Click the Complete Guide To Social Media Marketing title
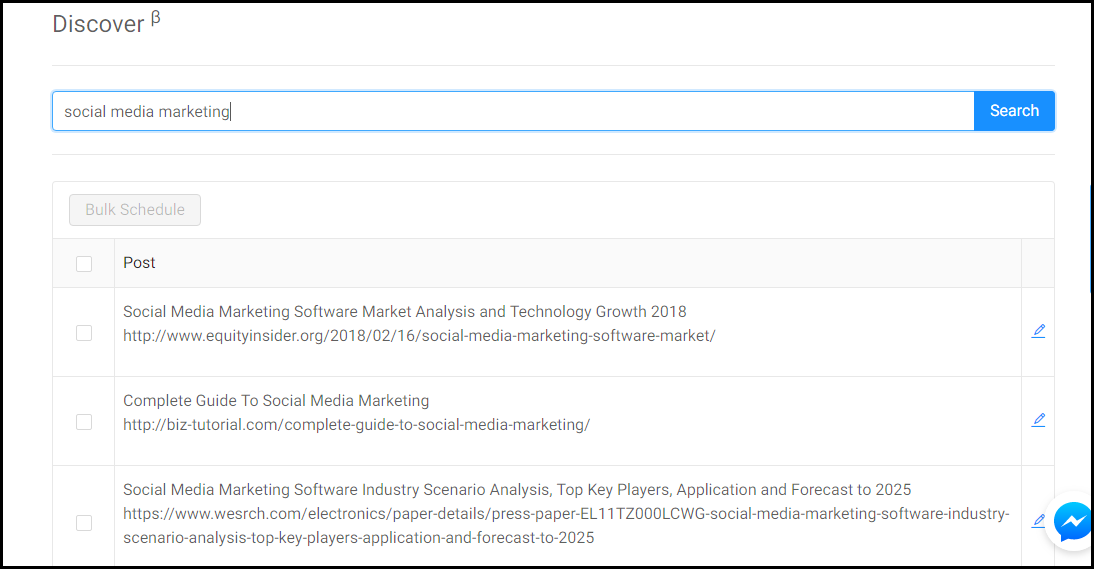This screenshot has height=569, width=1094. point(276,401)
